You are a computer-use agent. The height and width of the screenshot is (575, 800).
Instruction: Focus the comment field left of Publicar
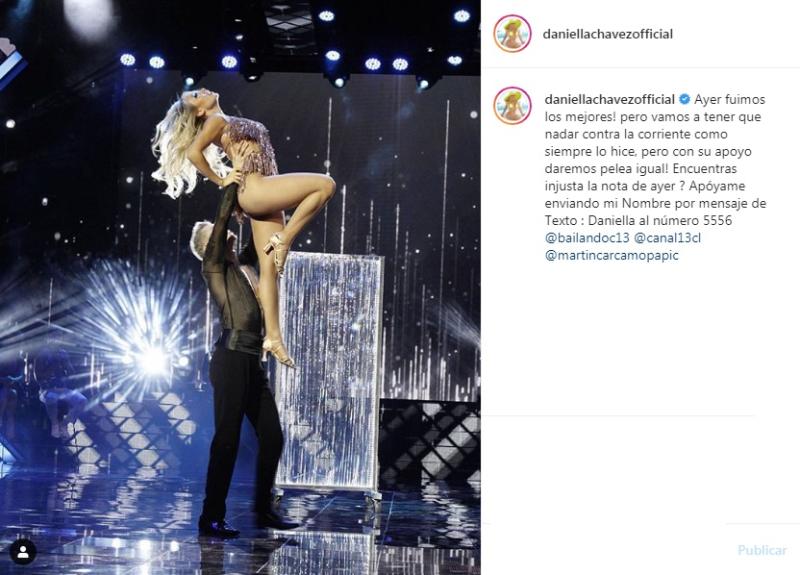607,550
